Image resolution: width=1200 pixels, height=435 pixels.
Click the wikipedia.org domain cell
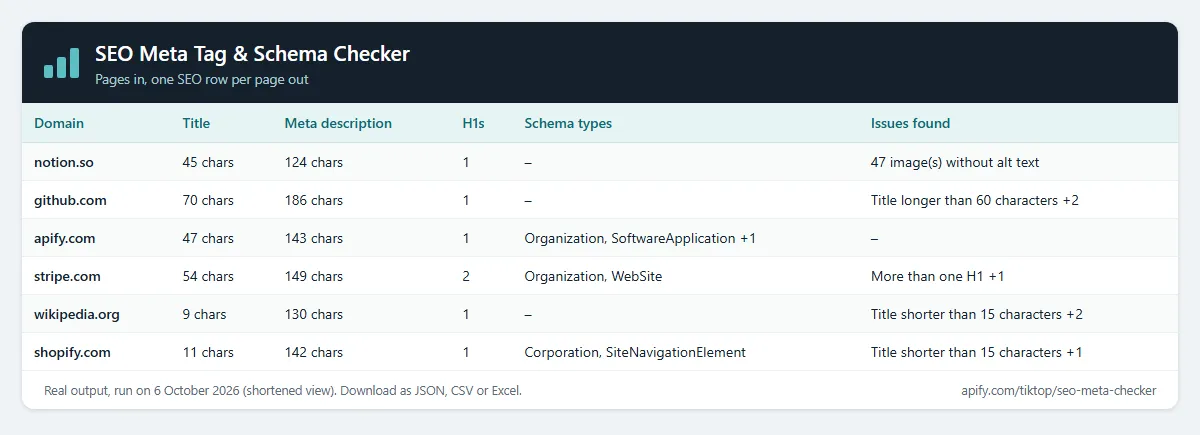pyautogui.click(x=77, y=314)
